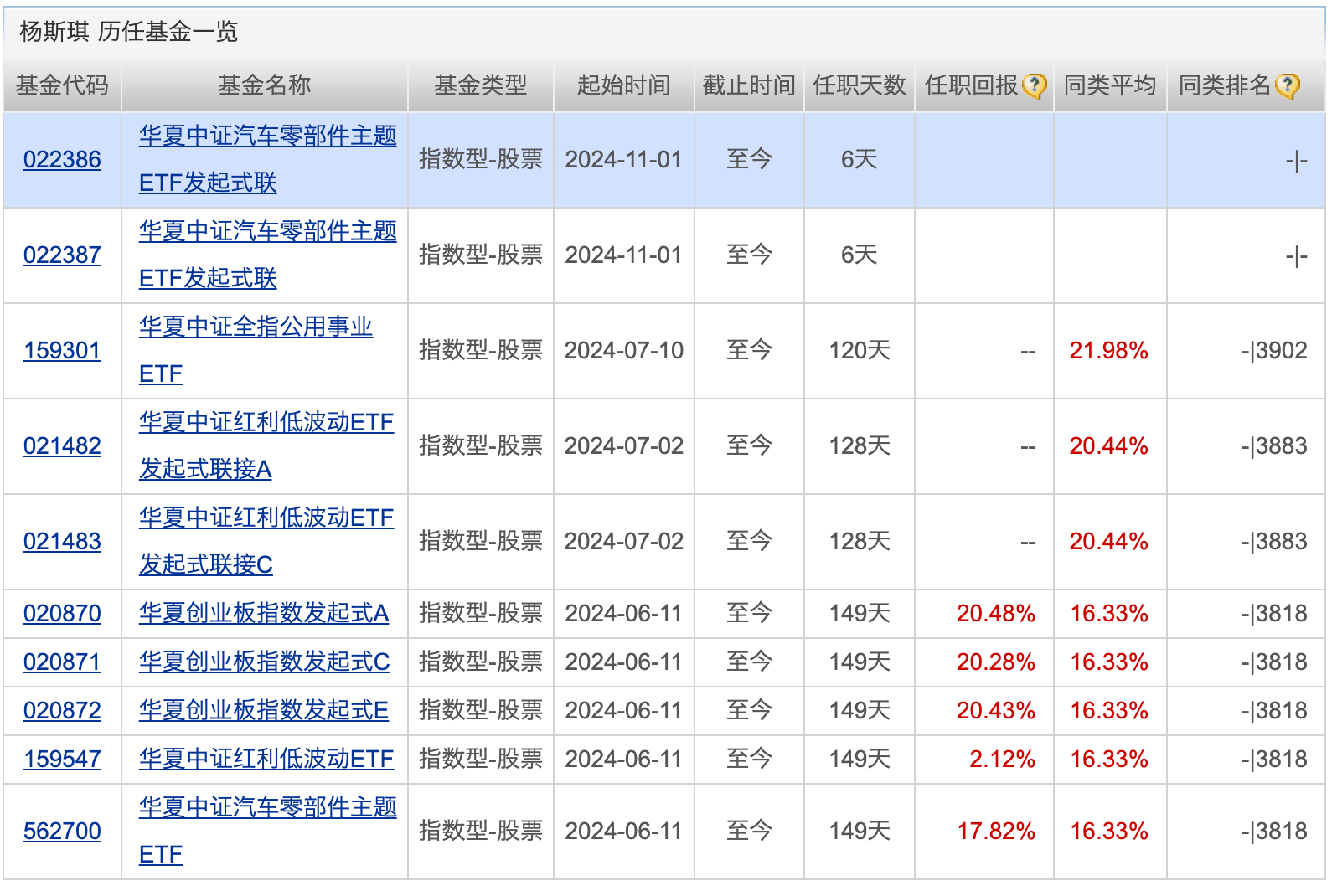Open fund code link 159547
This screenshot has width=1332, height=896.
click(x=62, y=759)
